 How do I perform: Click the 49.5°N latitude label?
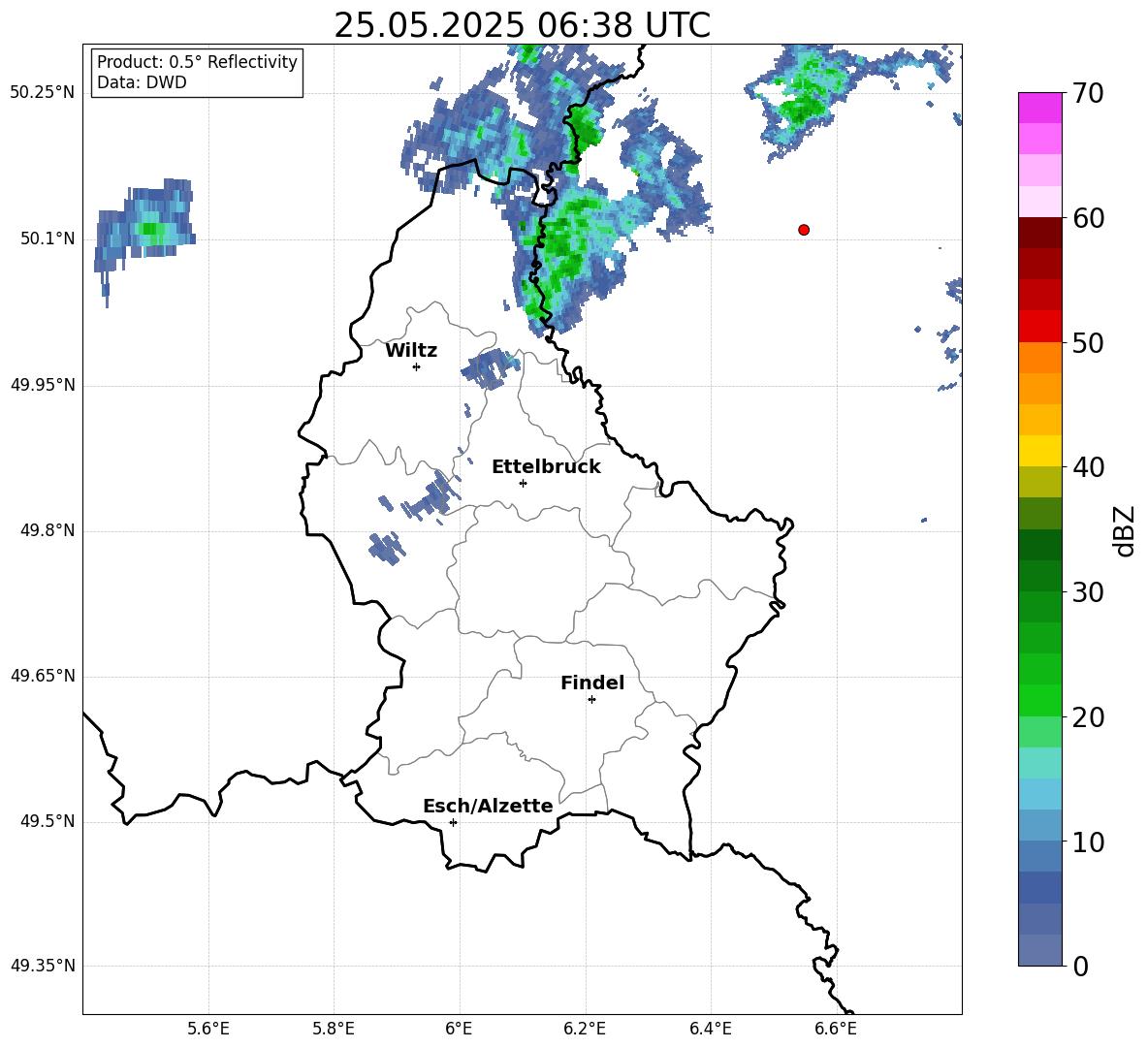click(x=48, y=821)
